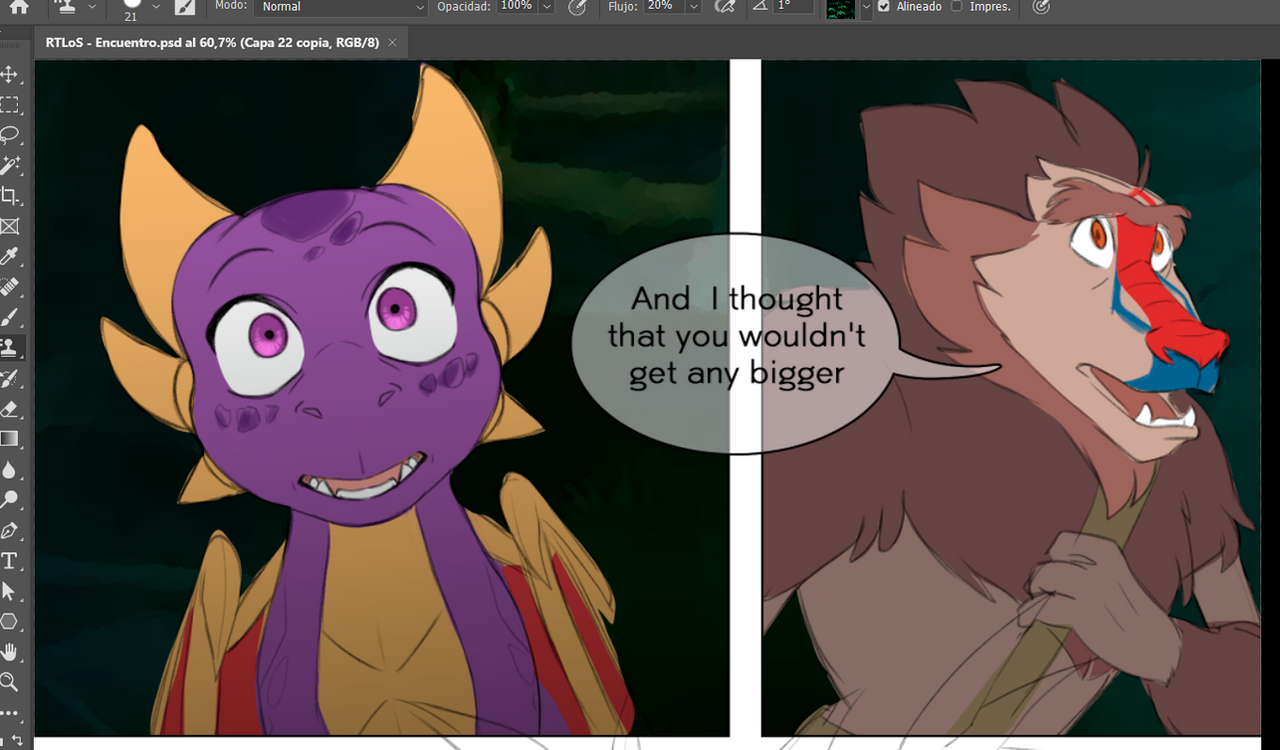Enable airbrush build-up effects icon
1280x750 pixels.
(x=727, y=7)
